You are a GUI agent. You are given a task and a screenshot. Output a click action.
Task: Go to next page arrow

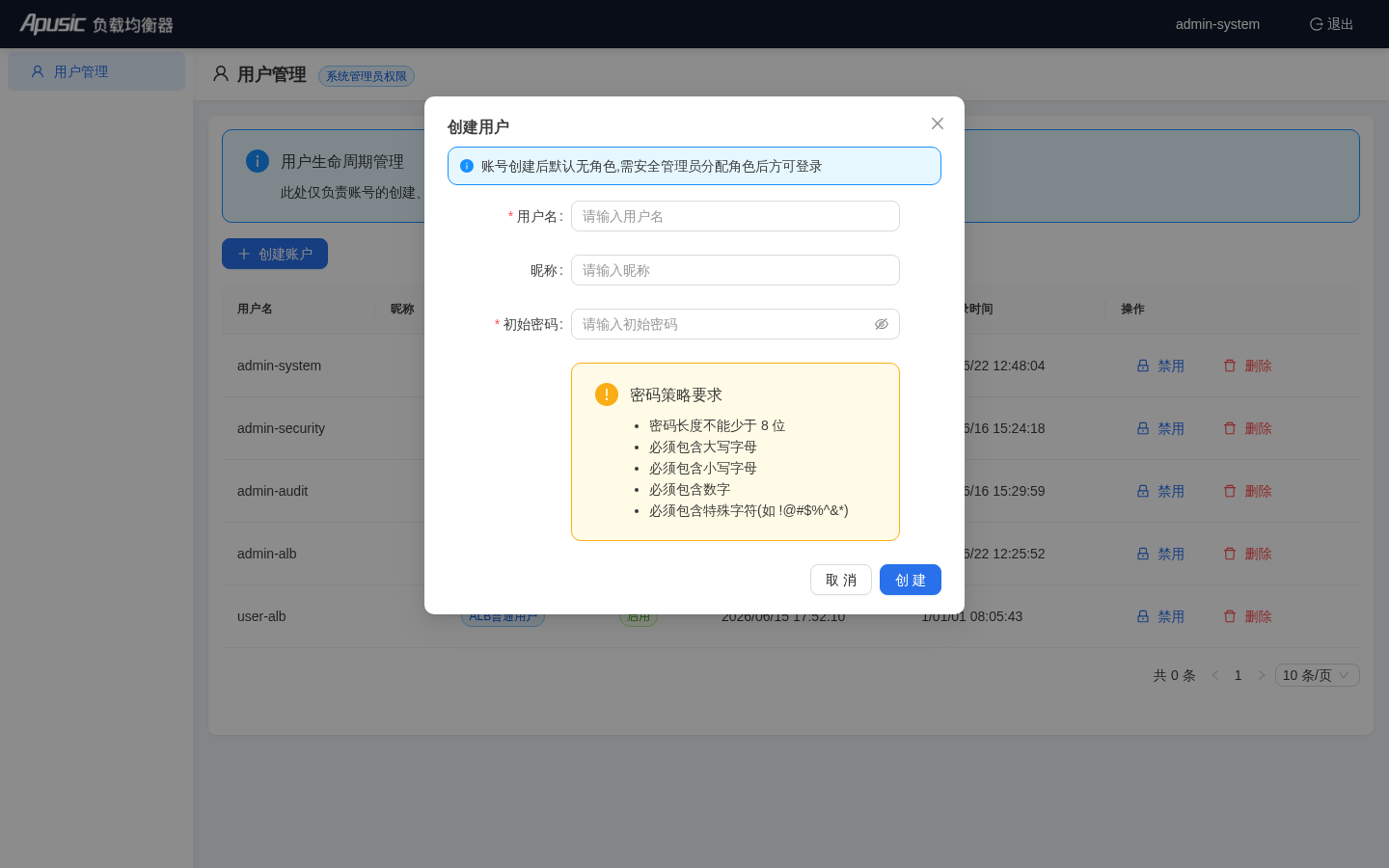pyautogui.click(x=1262, y=675)
